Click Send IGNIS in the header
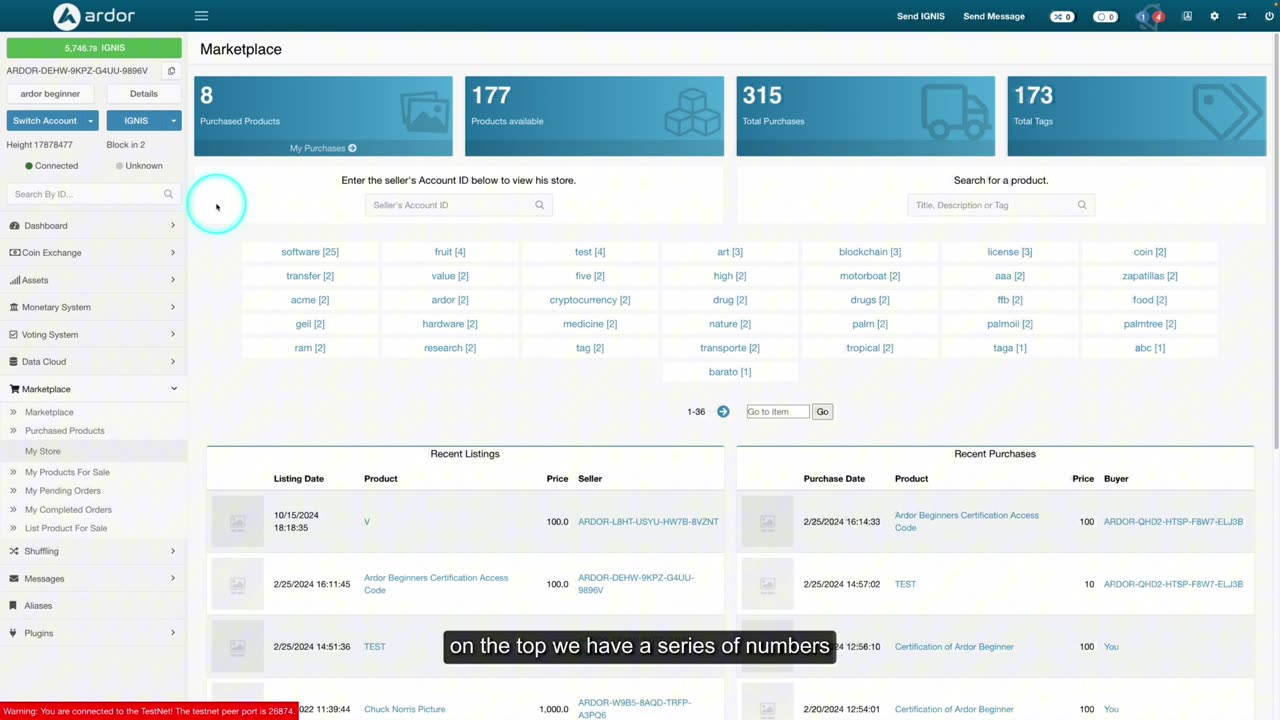1280x720 pixels. point(921,16)
